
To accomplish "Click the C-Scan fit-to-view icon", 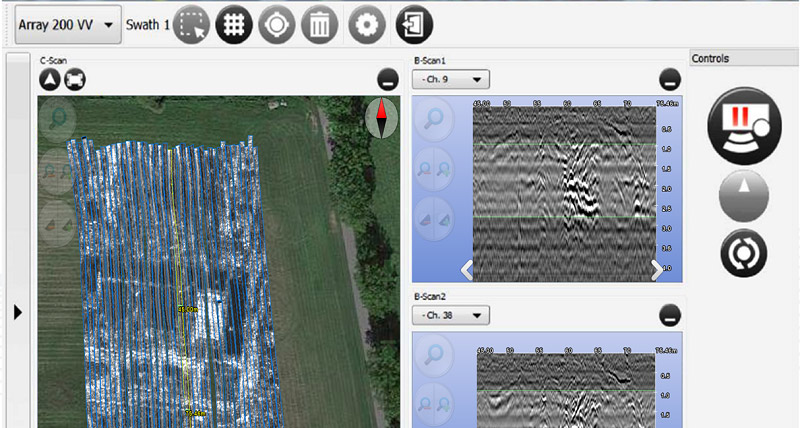I will point(74,80).
